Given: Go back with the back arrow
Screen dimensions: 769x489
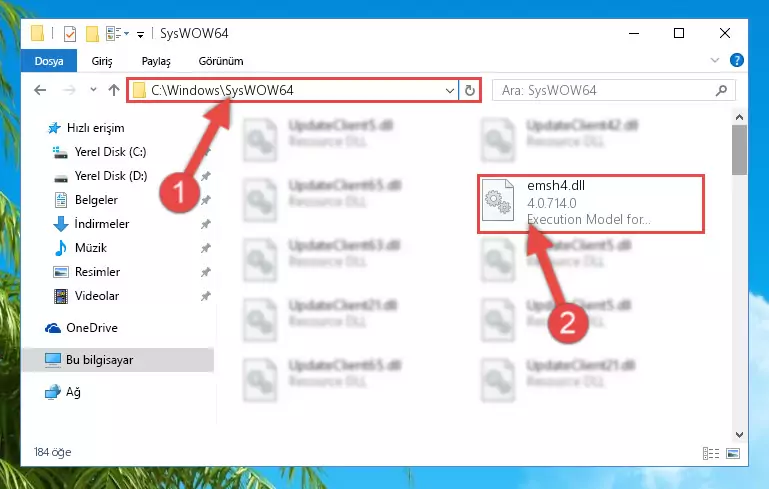Looking at the screenshot, I should pyautogui.click(x=40, y=90).
